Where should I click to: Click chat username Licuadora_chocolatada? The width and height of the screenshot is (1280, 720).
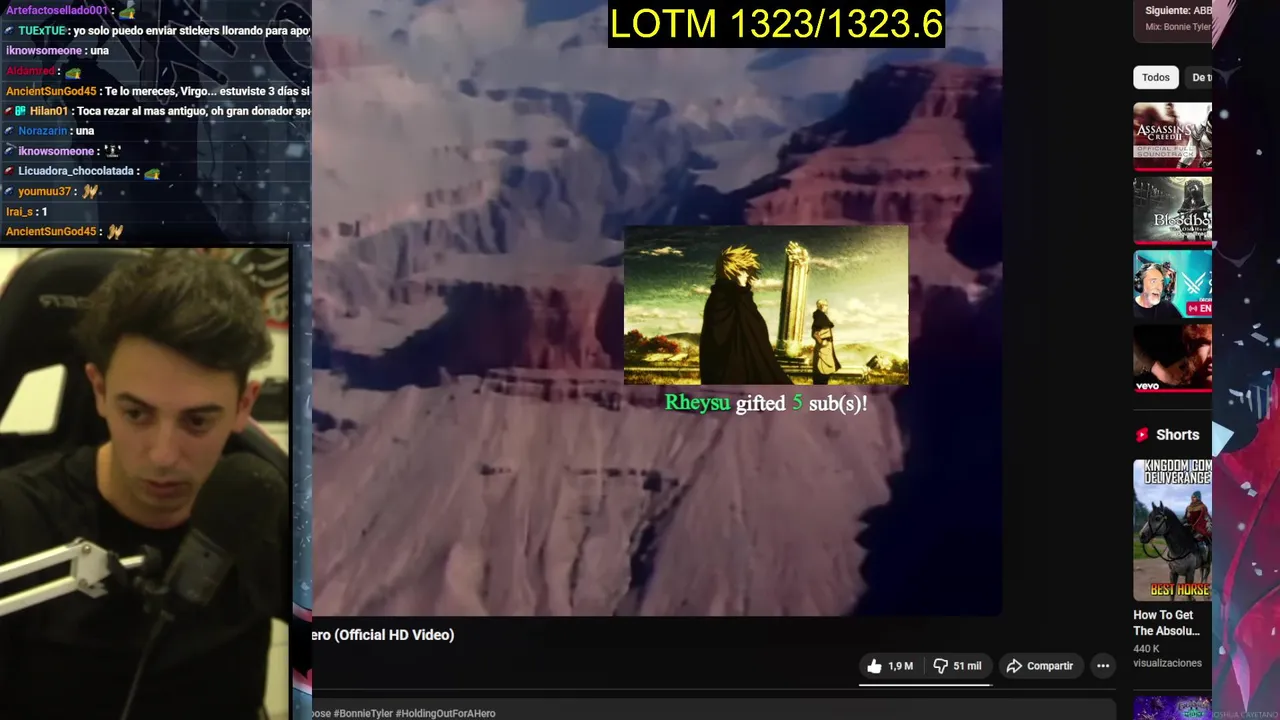[x=76, y=171]
